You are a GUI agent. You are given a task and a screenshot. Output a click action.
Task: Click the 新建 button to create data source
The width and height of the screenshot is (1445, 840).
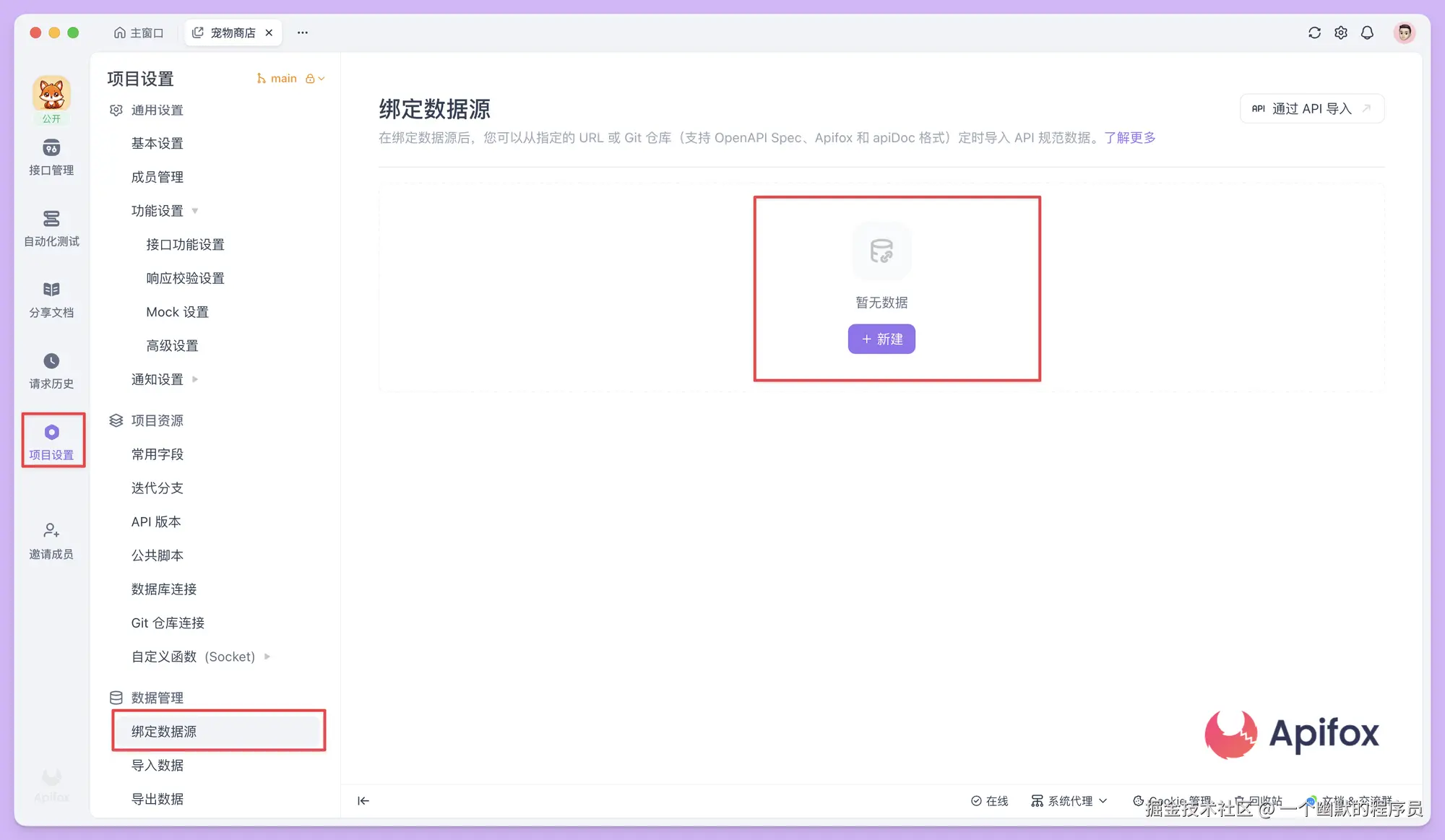click(881, 339)
